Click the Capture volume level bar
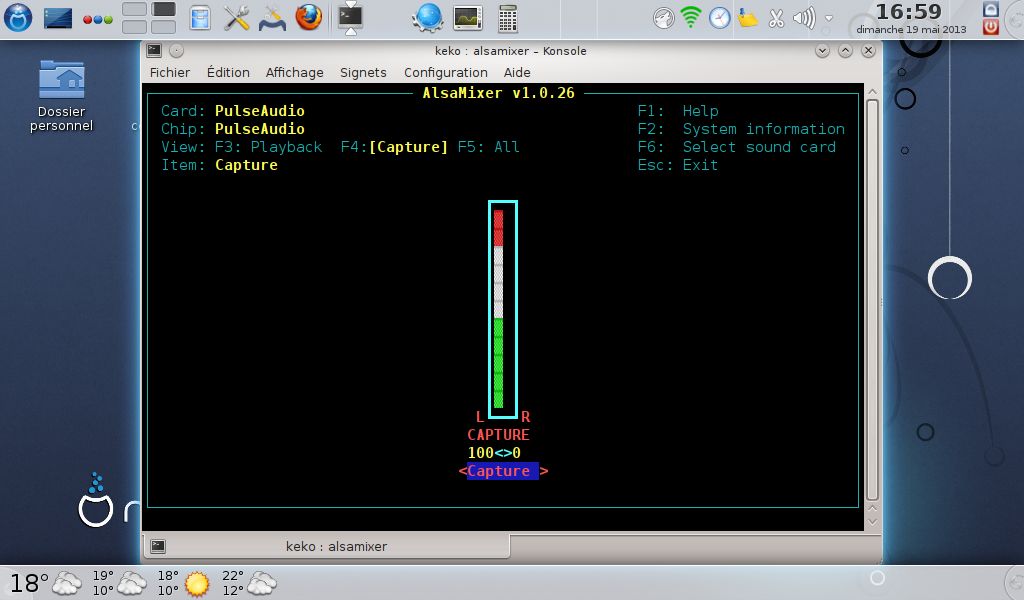The image size is (1024, 600). (502, 309)
